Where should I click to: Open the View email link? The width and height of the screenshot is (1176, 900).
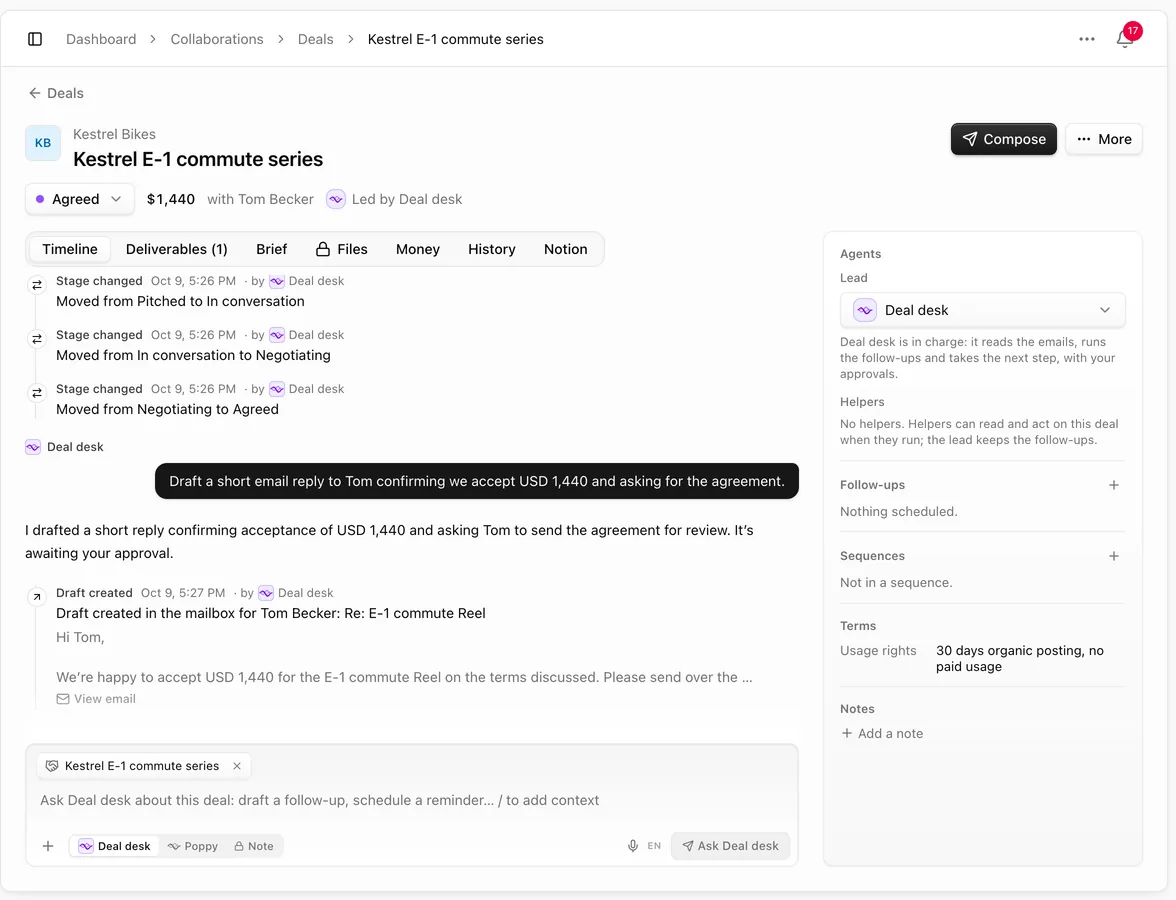(96, 699)
